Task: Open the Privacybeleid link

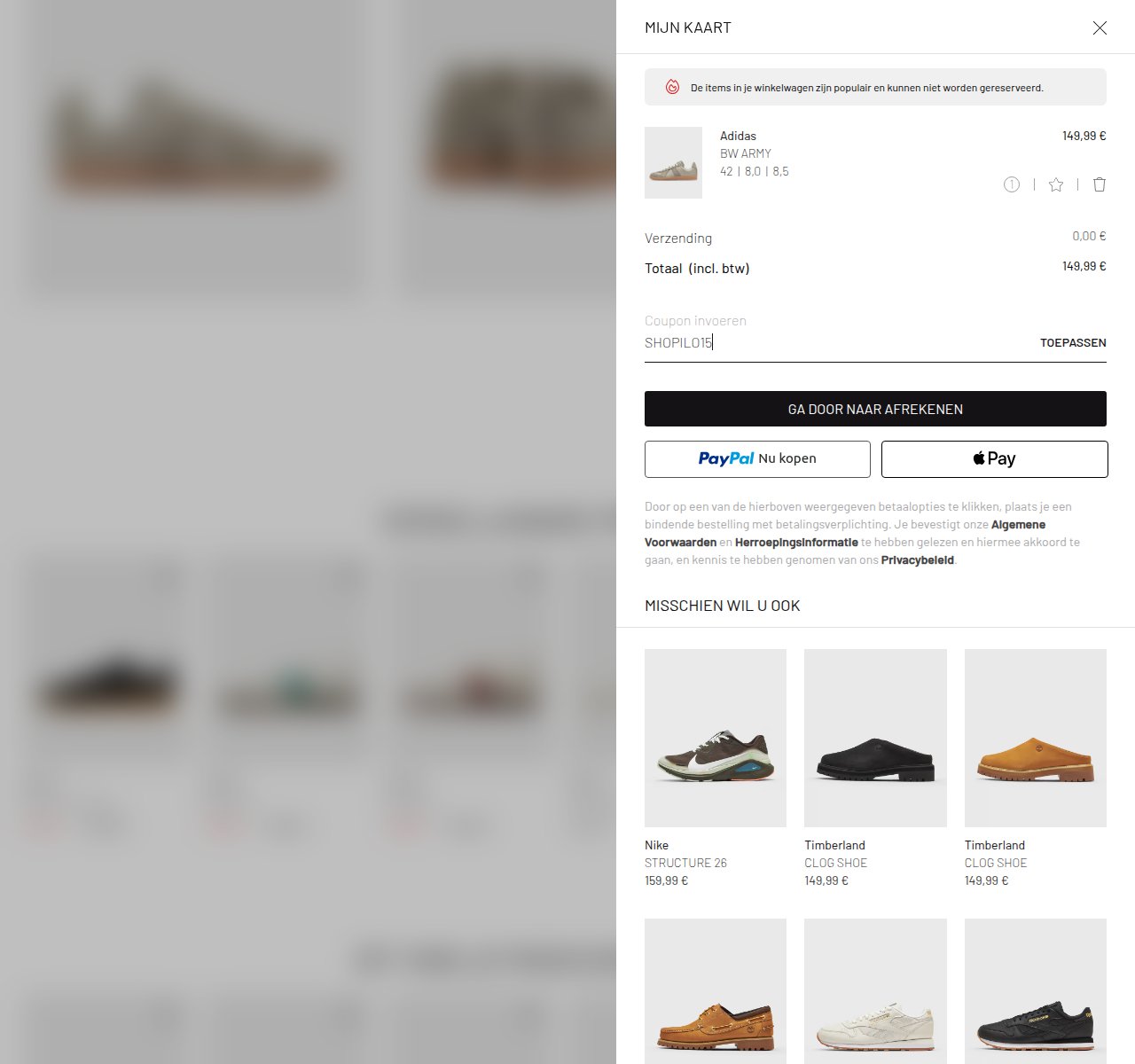Action: pos(918,559)
